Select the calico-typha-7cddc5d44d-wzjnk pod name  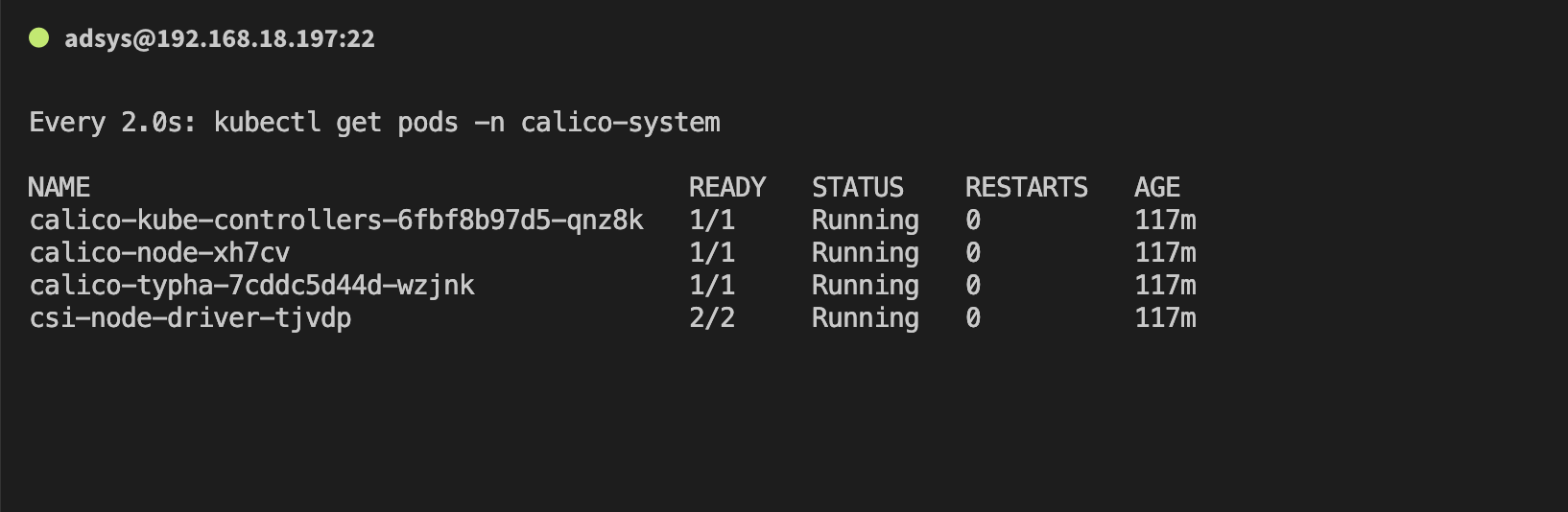click(x=252, y=286)
